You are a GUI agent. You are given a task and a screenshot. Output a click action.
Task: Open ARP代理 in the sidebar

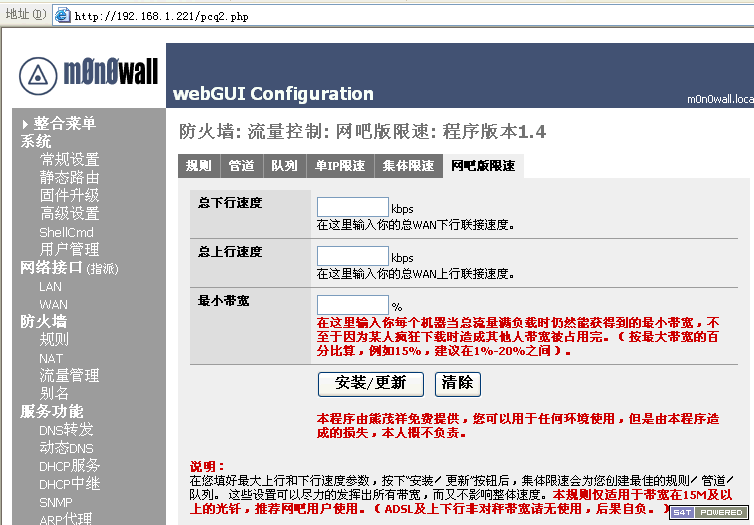[x=66, y=519]
